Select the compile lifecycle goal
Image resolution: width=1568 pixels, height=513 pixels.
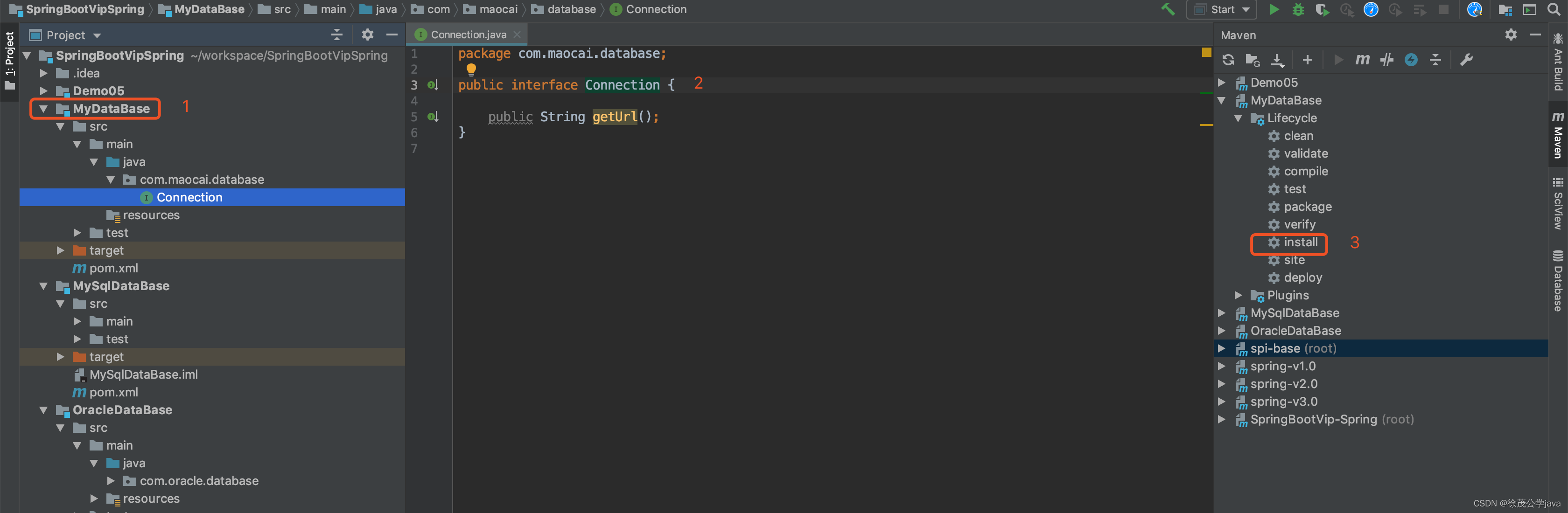click(x=1305, y=172)
